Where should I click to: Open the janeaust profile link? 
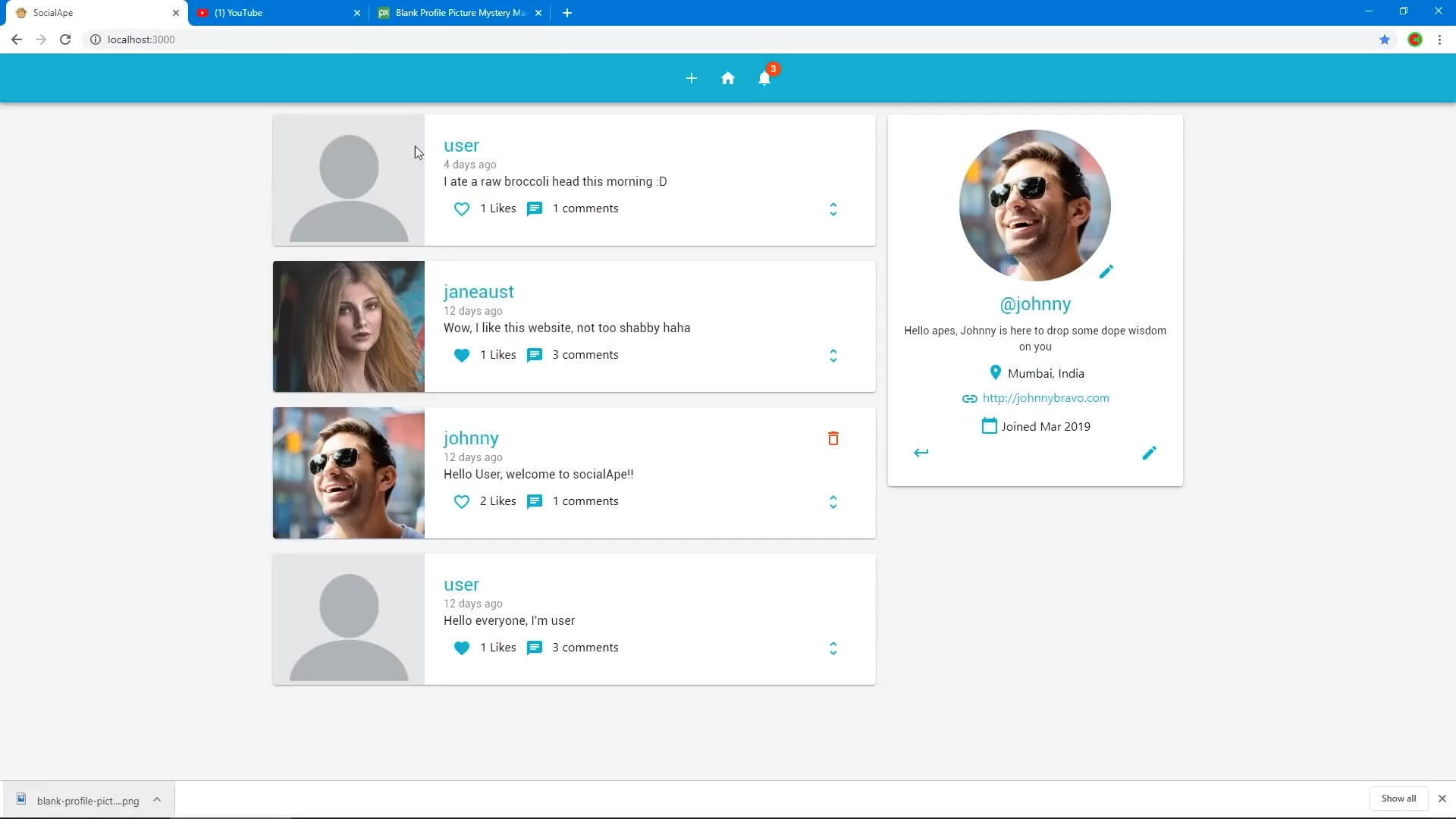pyautogui.click(x=479, y=292)
